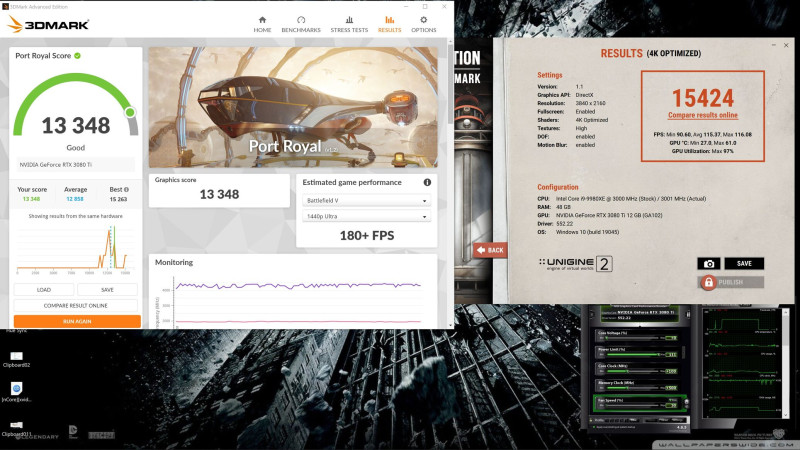Image resolution: width=800 pixels, height=450 pixels.
Task: Click the Apply button in overclocking tool
Action: click(651, 420)
